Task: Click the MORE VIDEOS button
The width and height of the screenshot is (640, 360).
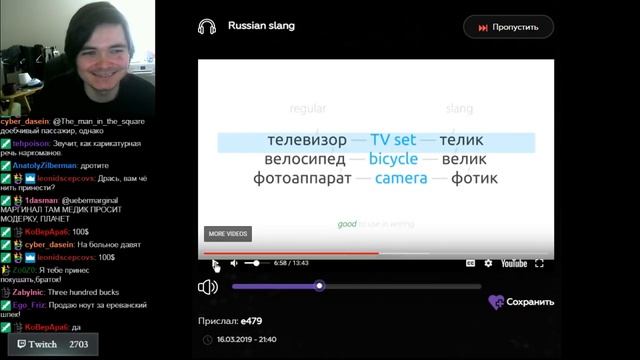Action: (x=228, y=234)
